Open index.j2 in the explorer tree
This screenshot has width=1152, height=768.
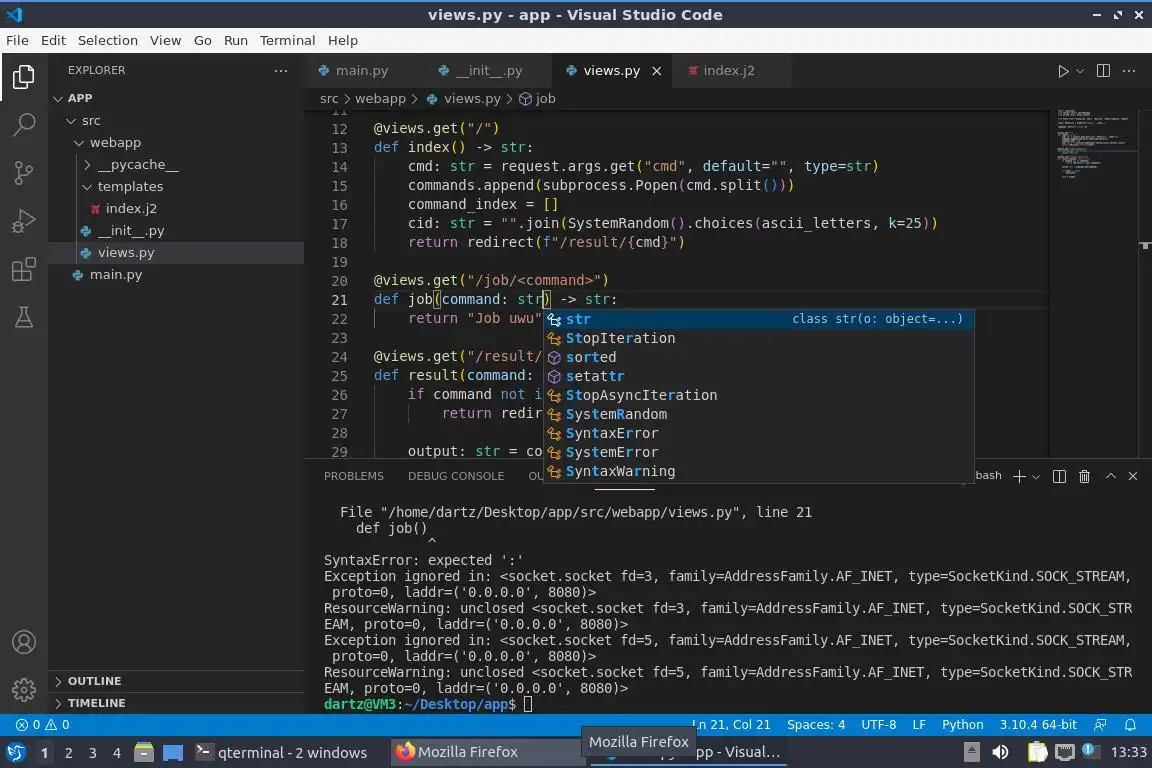click(176, 208)
